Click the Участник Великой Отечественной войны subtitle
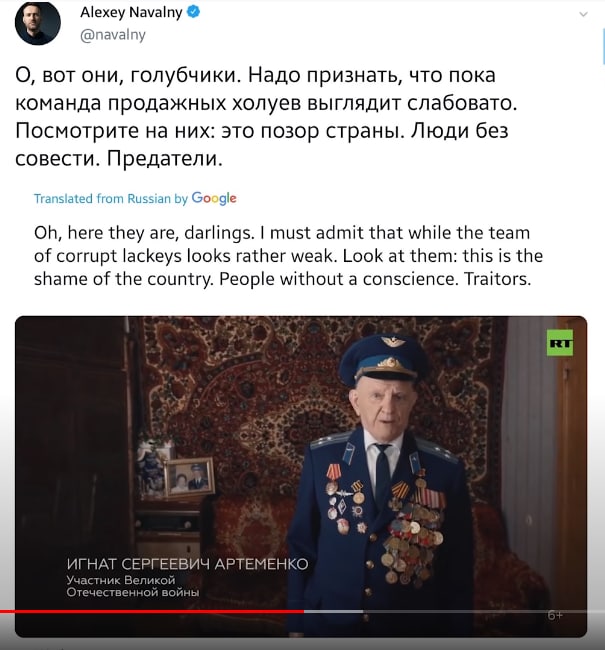The image size is (605, 650). (x=133, y=586)
